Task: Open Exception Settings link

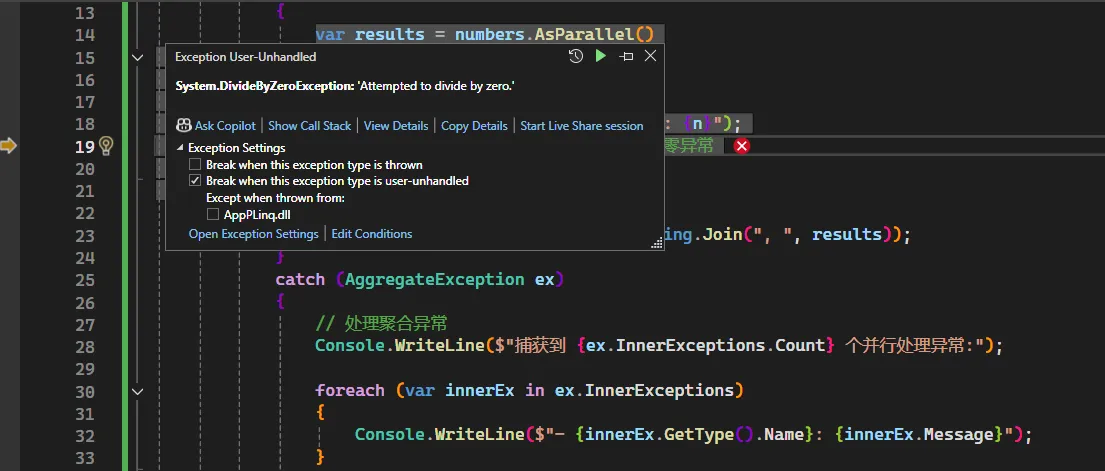Action: [x=253, y=234]
